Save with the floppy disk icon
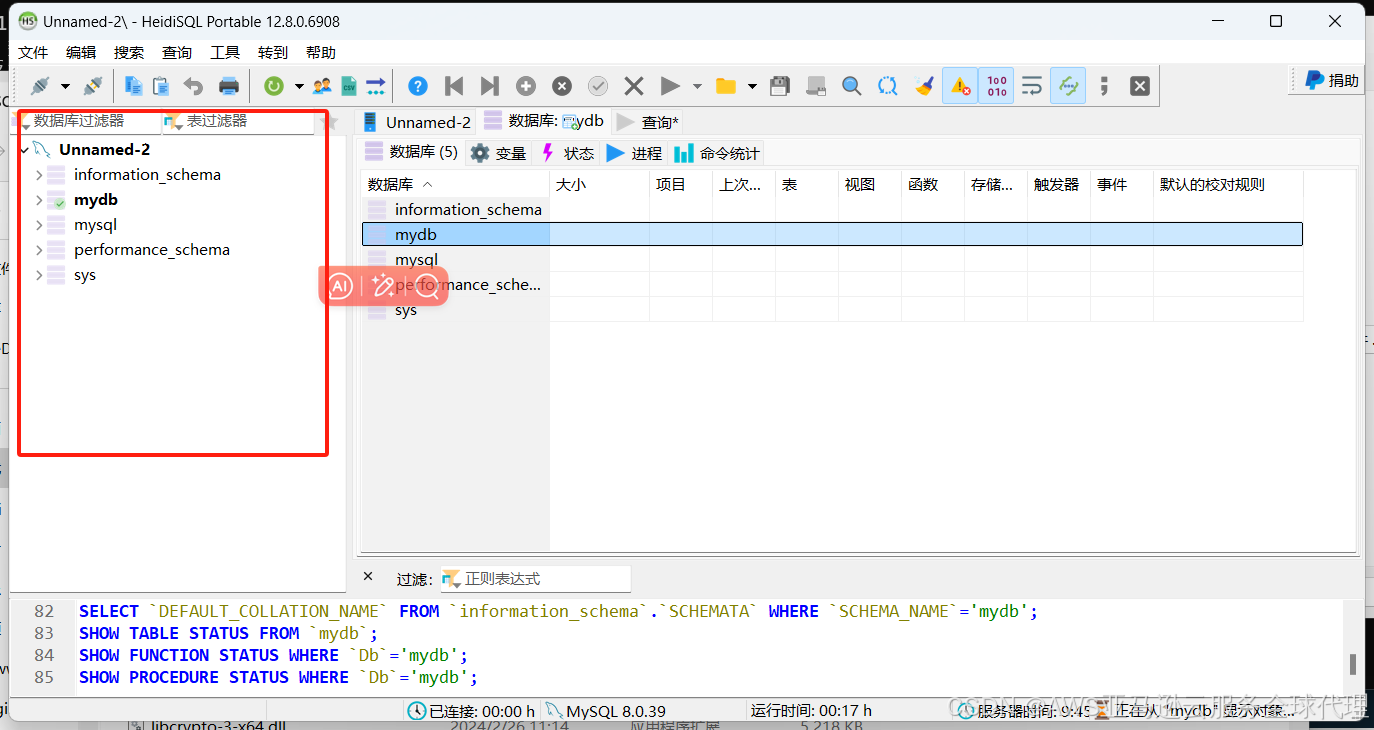Image resolution: width=1374 pixels, height=730 pixels. [780, 86]
